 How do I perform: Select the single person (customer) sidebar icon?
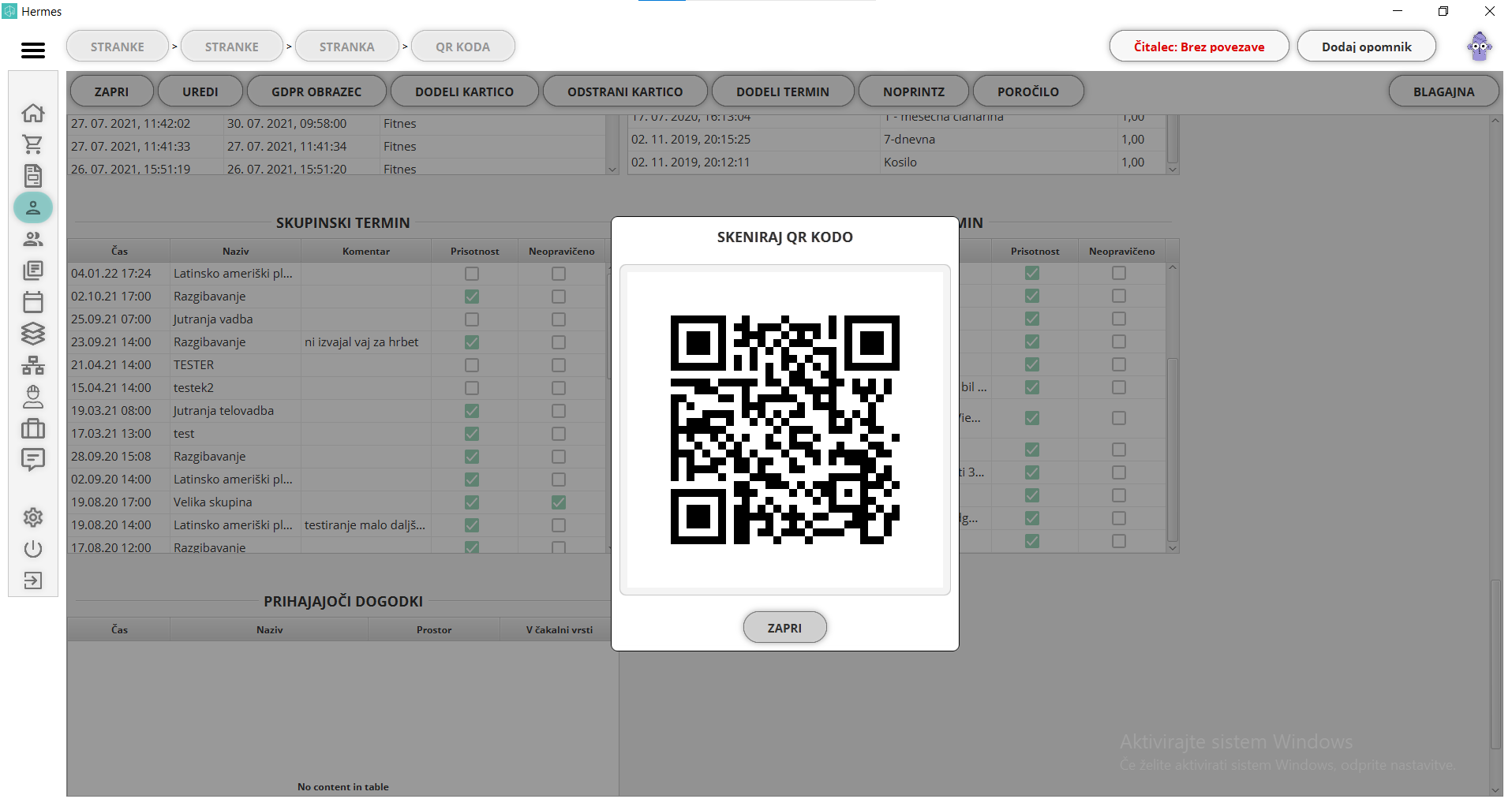[33, 207]
